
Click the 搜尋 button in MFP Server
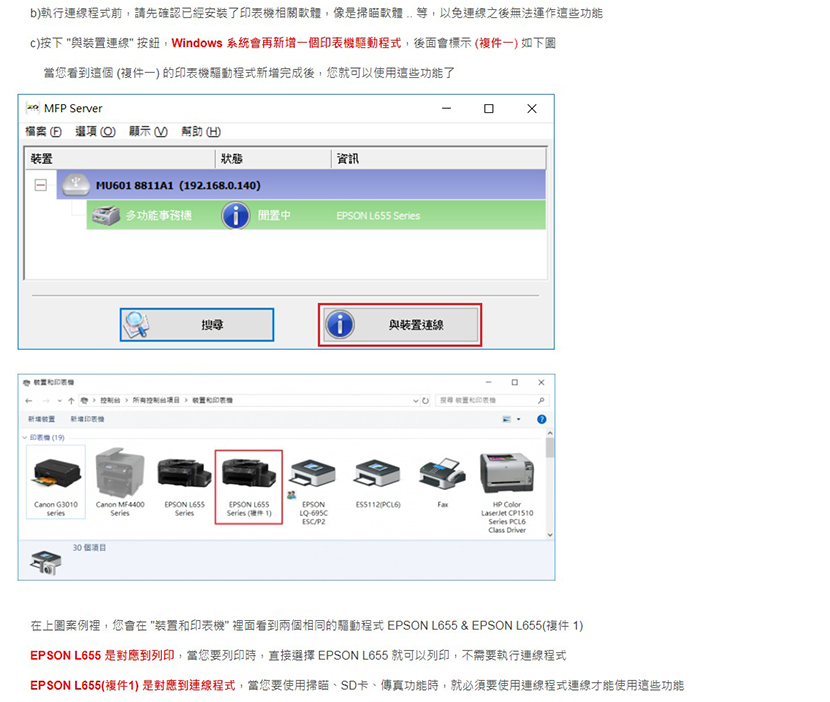[197, 325]
